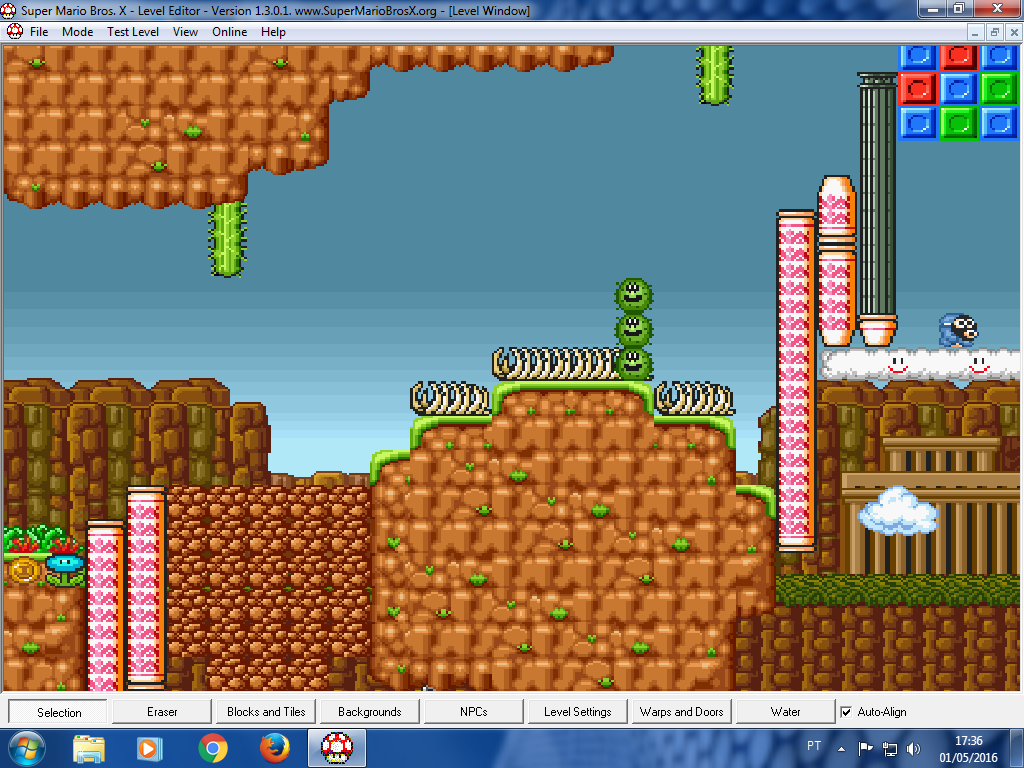
Task: Open the Help menu
Action: (x=273, y=32)
